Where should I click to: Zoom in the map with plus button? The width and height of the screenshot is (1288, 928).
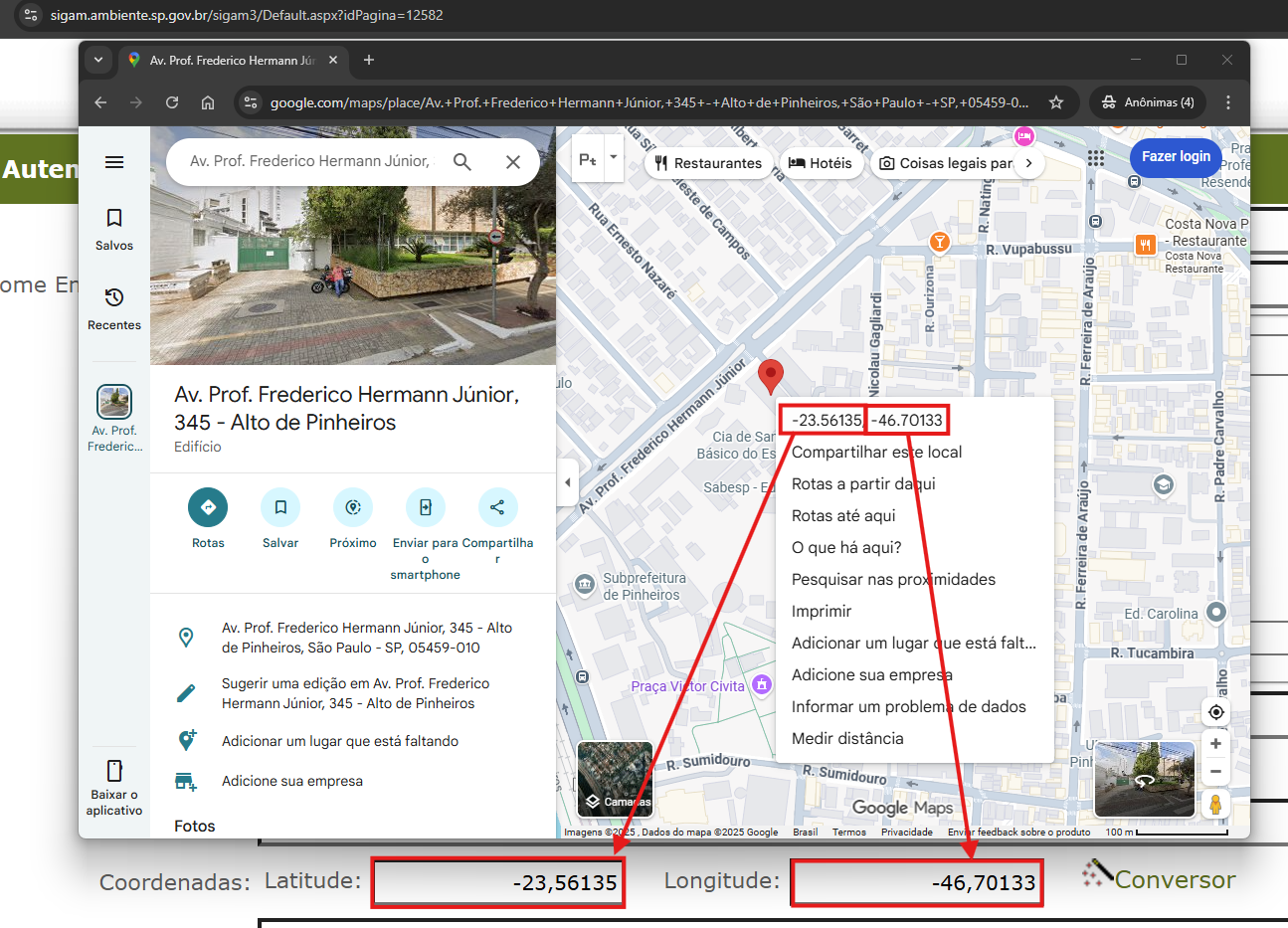[1215, 744]
